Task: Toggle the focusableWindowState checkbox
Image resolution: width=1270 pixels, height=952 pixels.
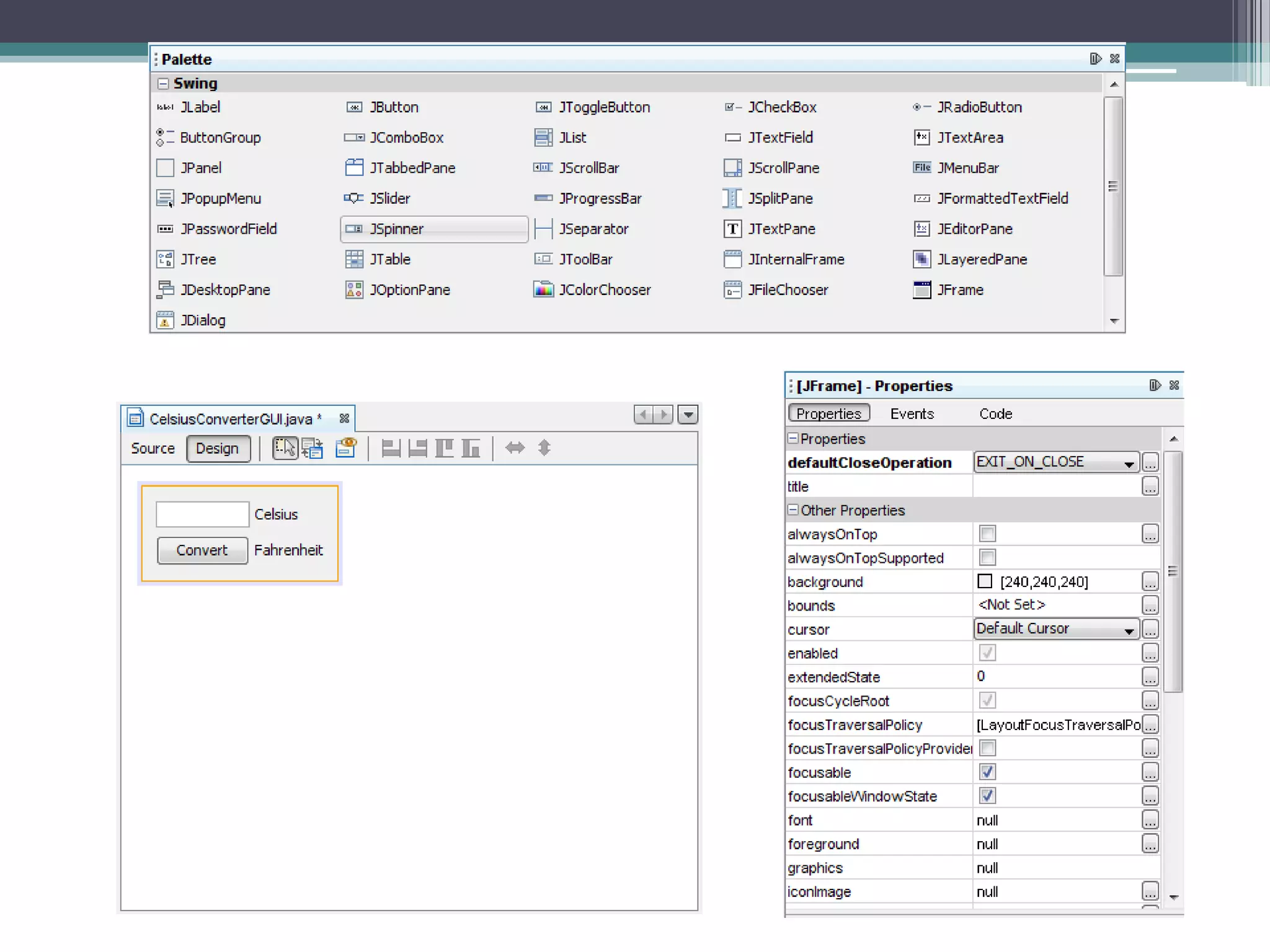Action: click(987, 796)
